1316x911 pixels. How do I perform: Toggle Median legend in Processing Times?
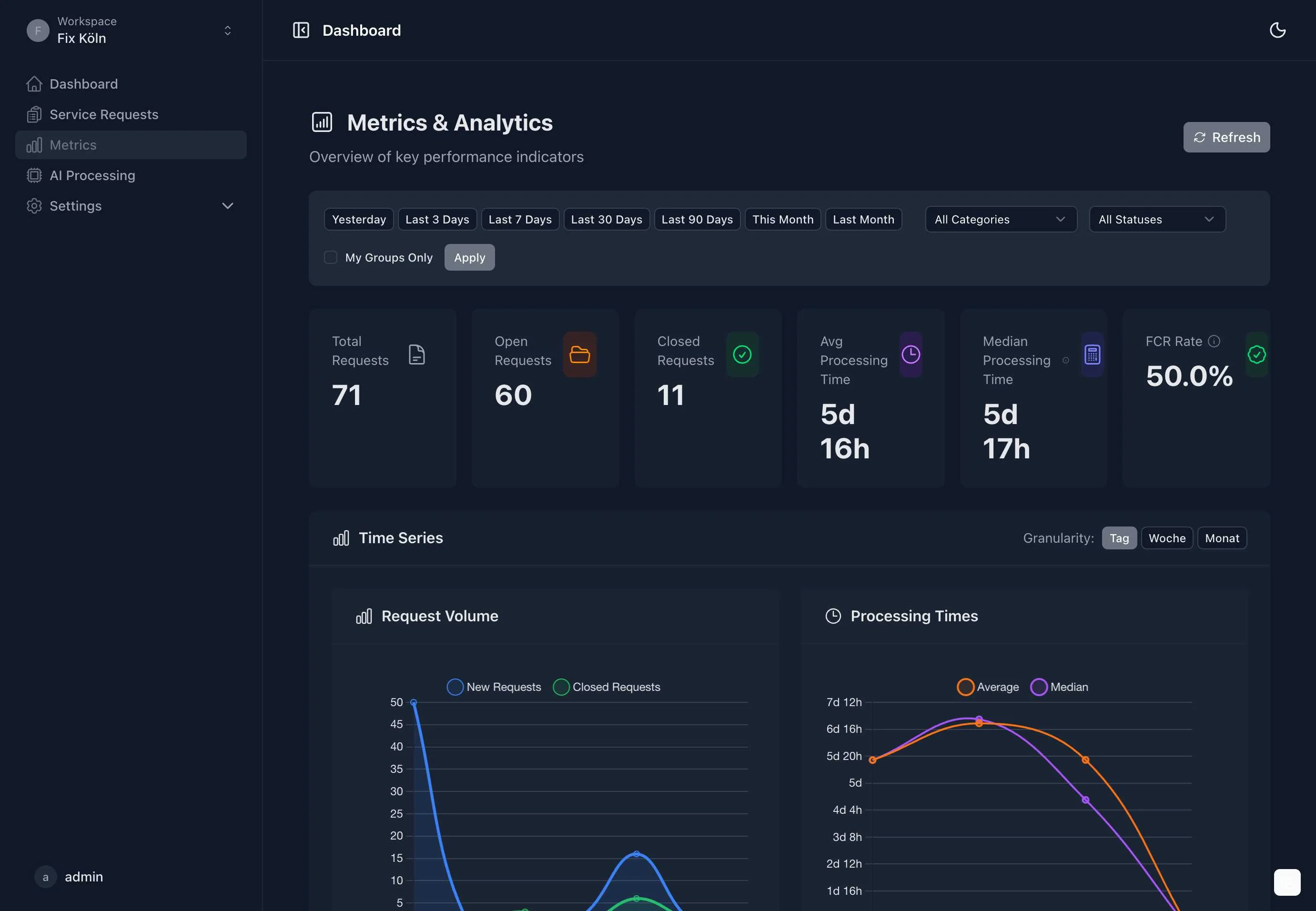click(x=1039, y=687)
